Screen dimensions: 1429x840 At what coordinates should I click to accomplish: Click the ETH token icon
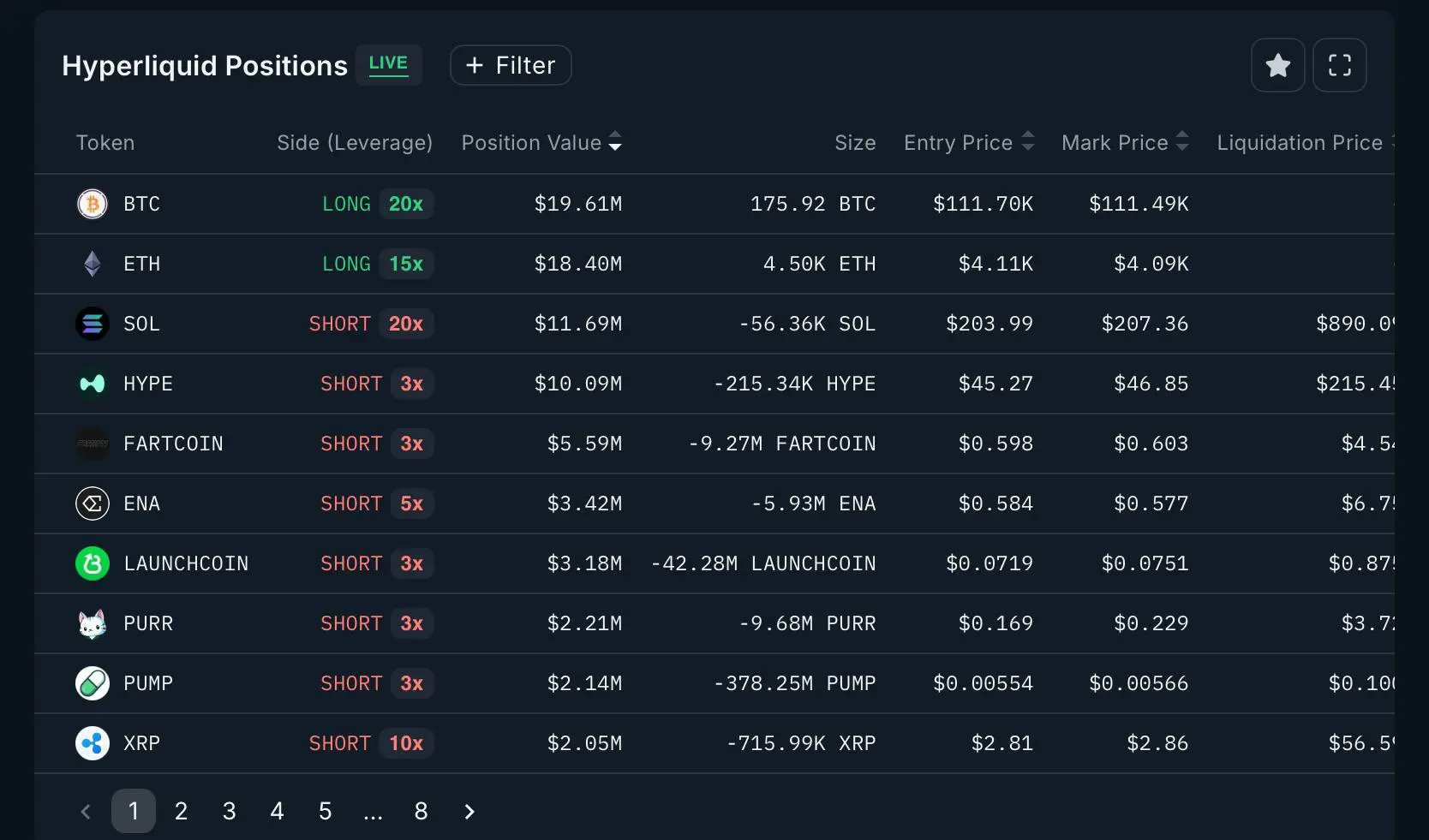click(93, 264)
